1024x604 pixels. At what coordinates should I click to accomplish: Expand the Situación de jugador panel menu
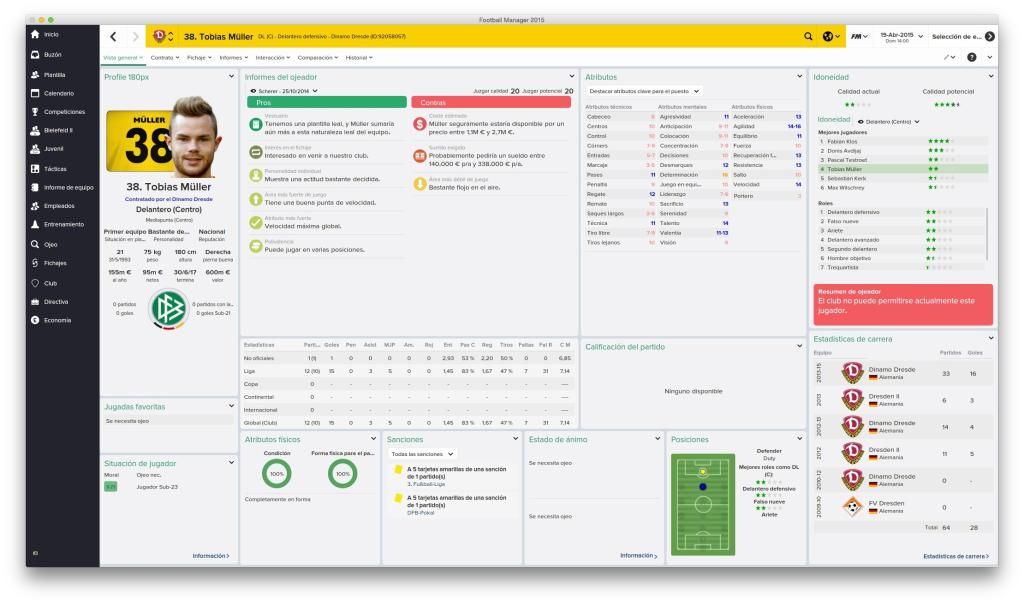(231, 463)
